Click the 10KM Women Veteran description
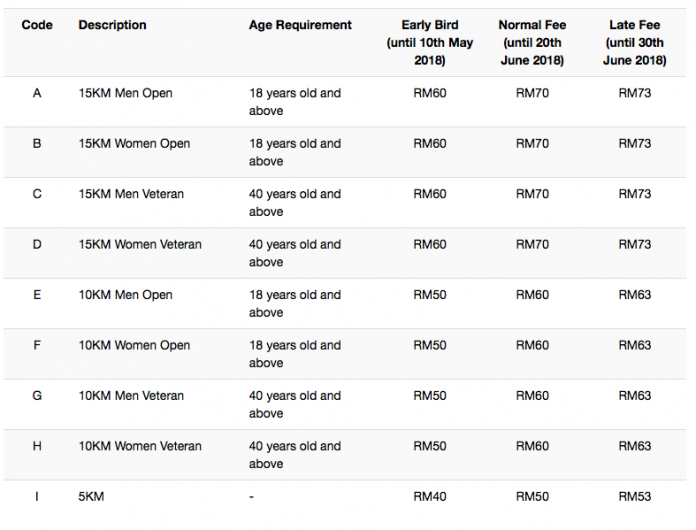This screenshot has height=530, width=696. pyautogui.click(x=140, y=446)
